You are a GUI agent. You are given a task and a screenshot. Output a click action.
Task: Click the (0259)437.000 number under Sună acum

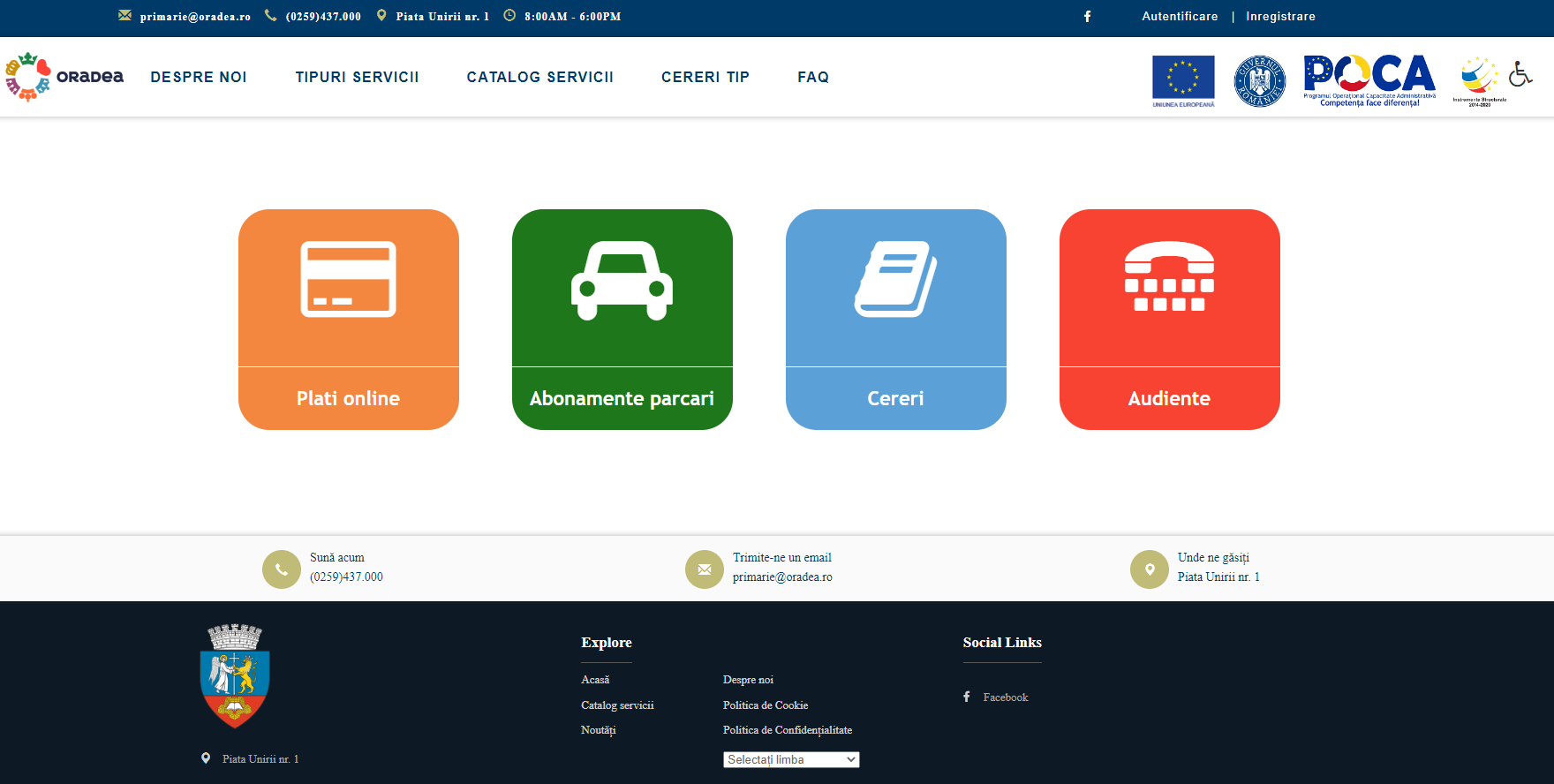[x=346, y=577]
